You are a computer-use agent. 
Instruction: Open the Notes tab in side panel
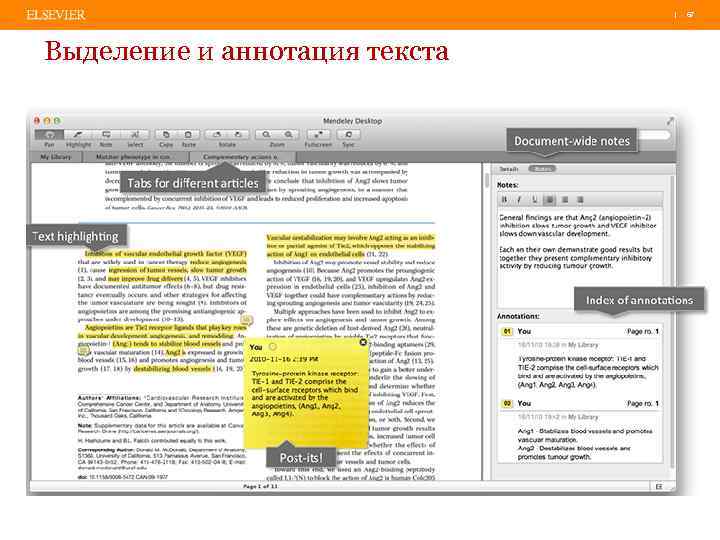pyautogui.click(x=542, y=169)
